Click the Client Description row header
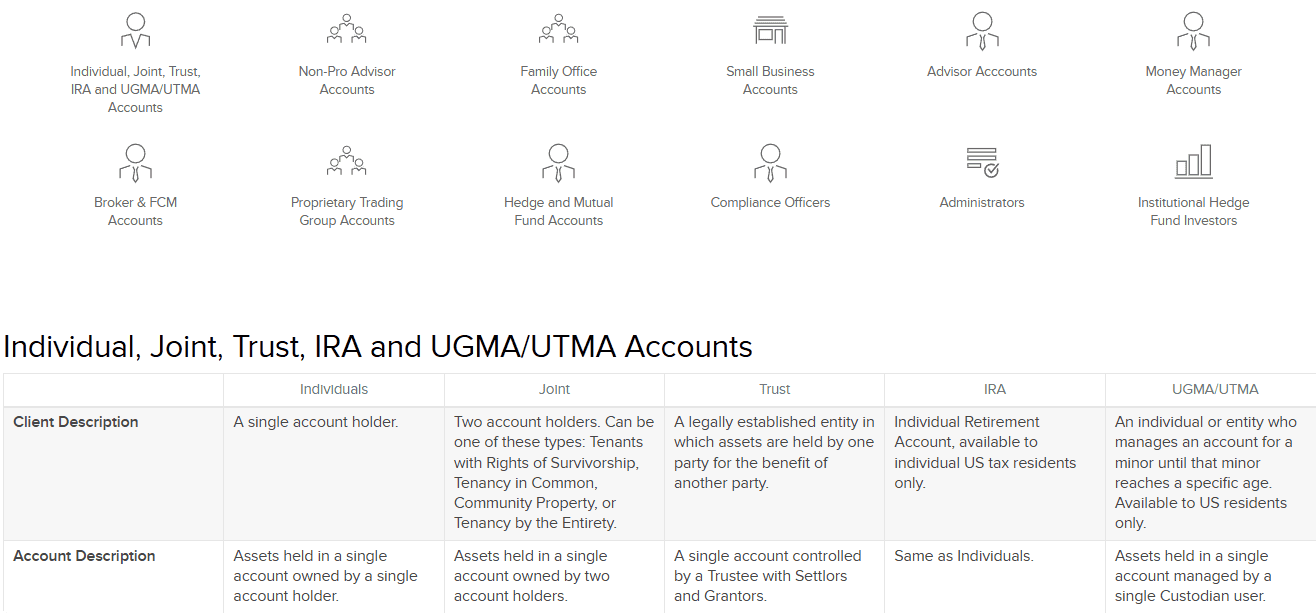1316x613 pixels. [x=75, y=421]
